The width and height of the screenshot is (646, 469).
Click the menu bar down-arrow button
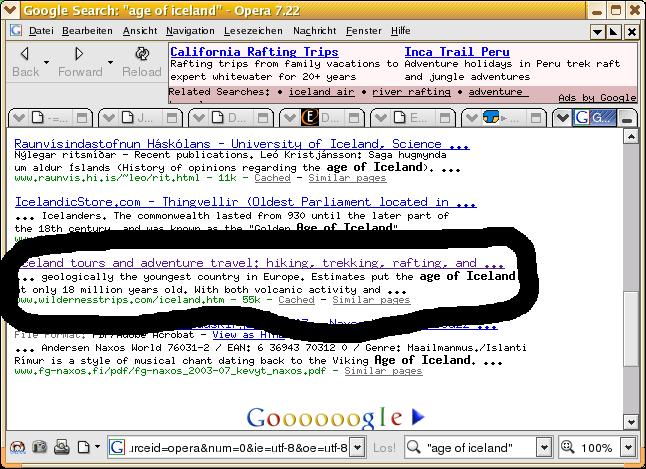pos(597,32)
